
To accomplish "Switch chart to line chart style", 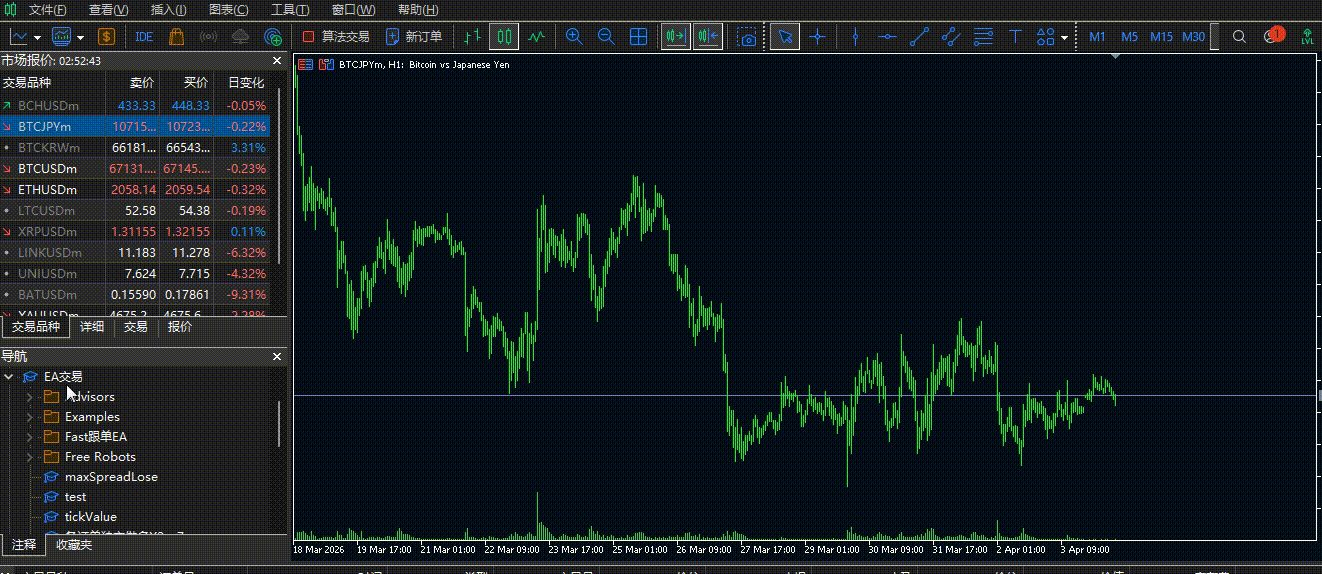I will tap(537, 37).
